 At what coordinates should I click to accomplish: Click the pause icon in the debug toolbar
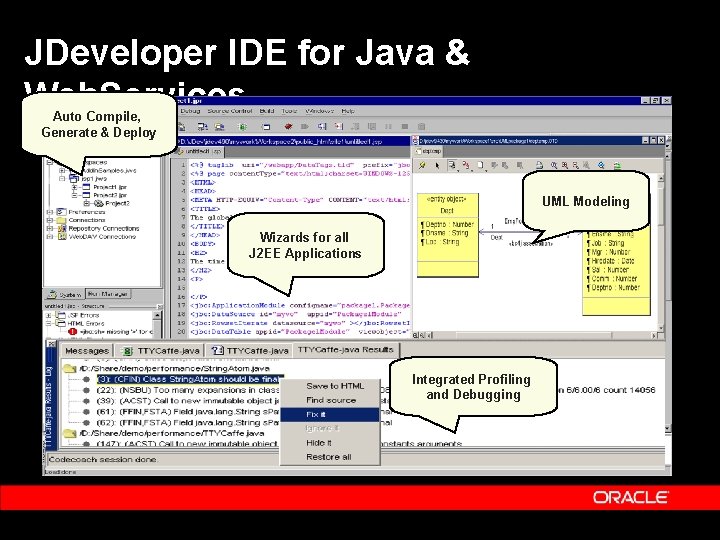pyautogui.click(x=388, y=126)
